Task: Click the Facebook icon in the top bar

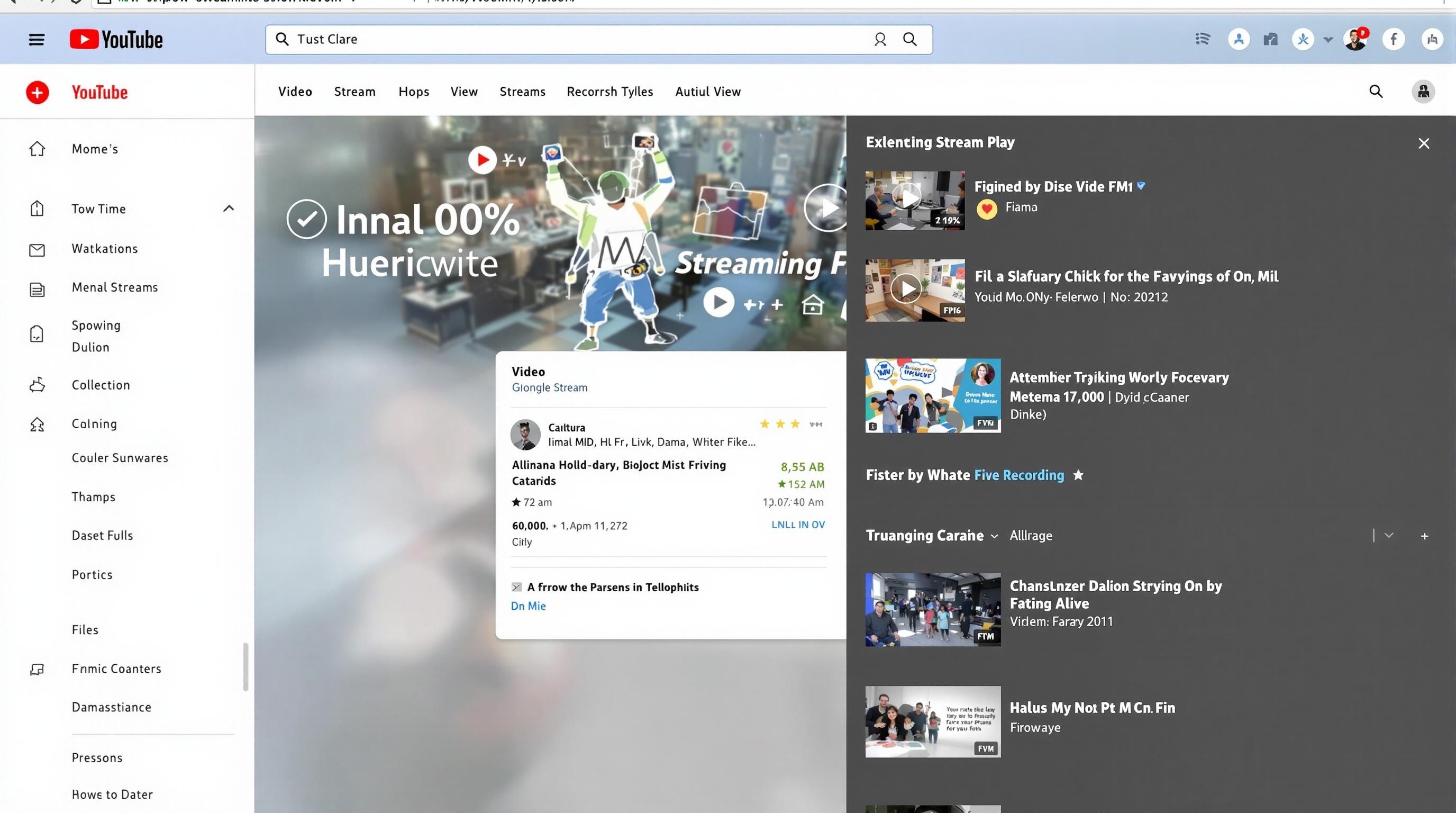Action: [x=1393, y=39]
